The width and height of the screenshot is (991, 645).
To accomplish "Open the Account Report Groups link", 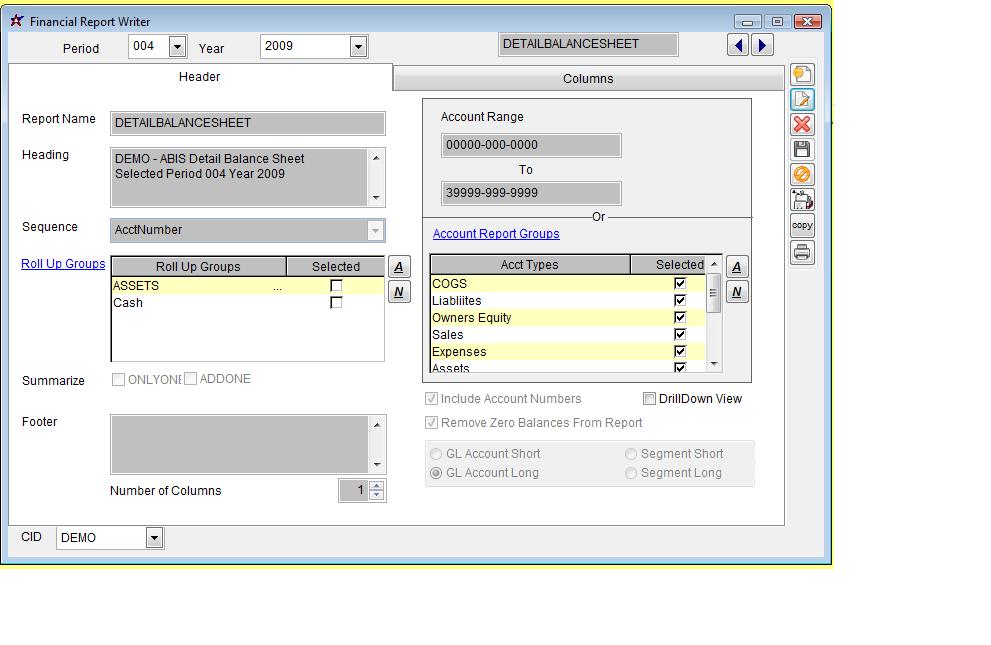I will [496, 234].
